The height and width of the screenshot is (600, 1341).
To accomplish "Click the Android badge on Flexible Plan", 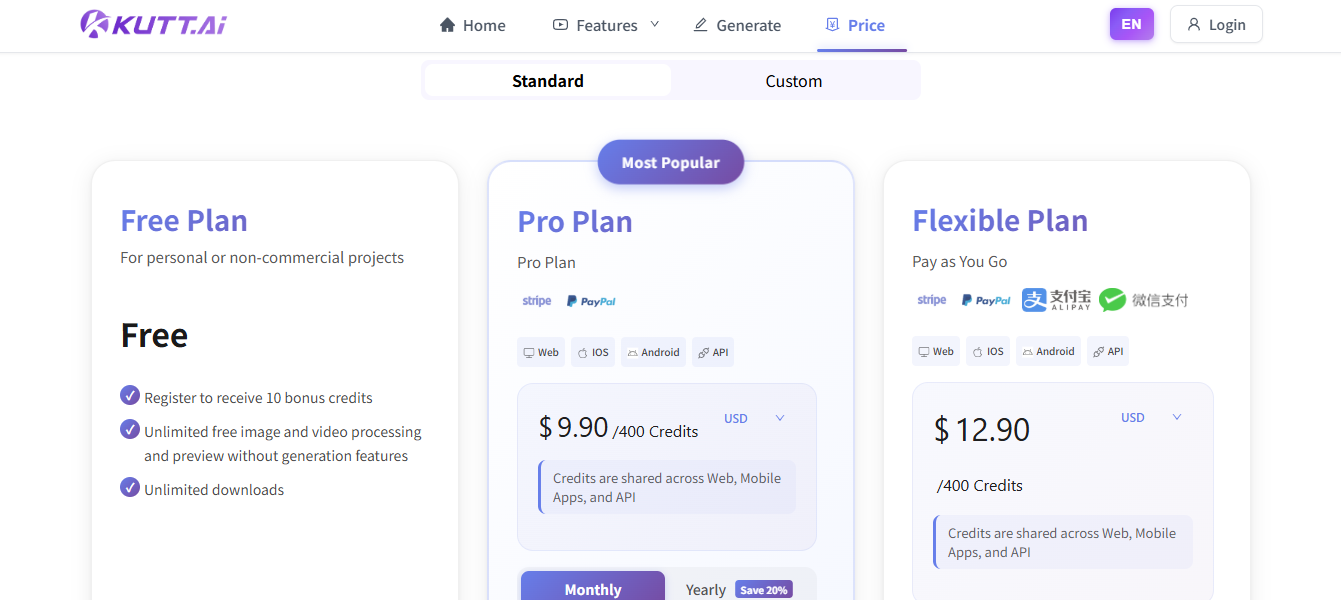I will point(1048,351).
